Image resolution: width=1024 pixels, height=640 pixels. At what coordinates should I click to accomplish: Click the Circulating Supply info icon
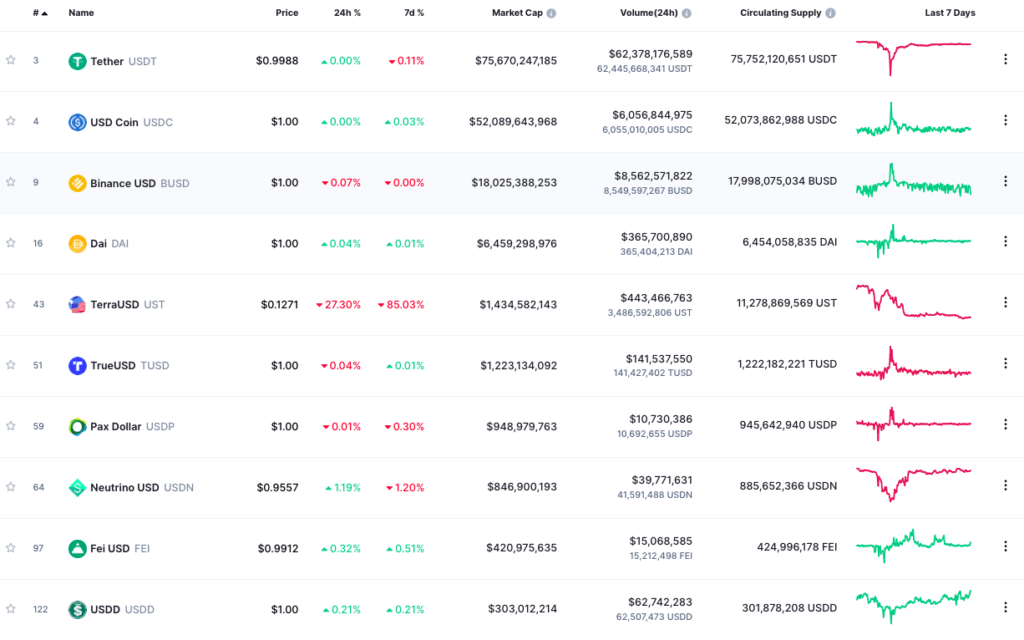click(830, 13)
